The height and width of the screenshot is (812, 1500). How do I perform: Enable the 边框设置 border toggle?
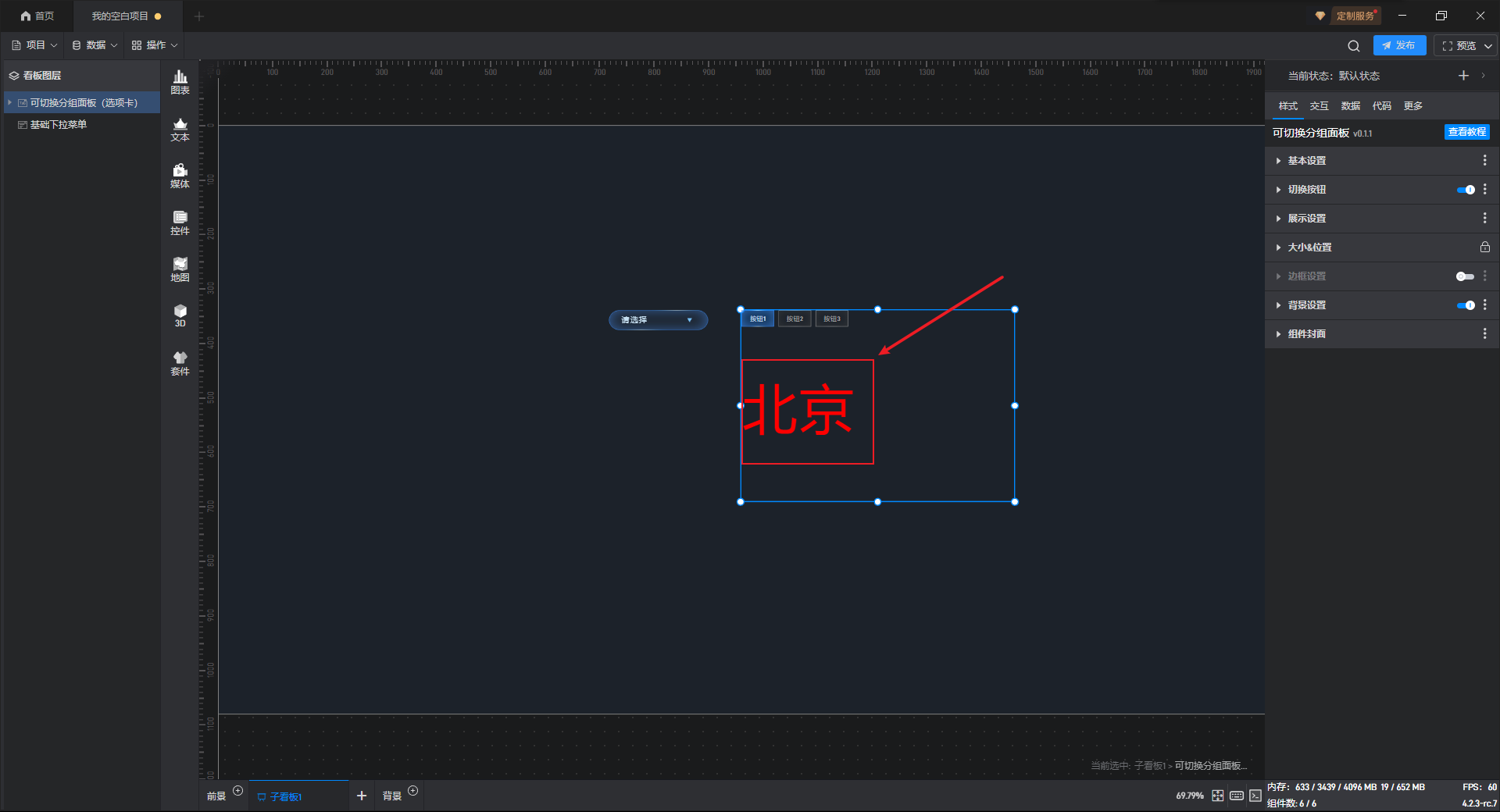1465,276
